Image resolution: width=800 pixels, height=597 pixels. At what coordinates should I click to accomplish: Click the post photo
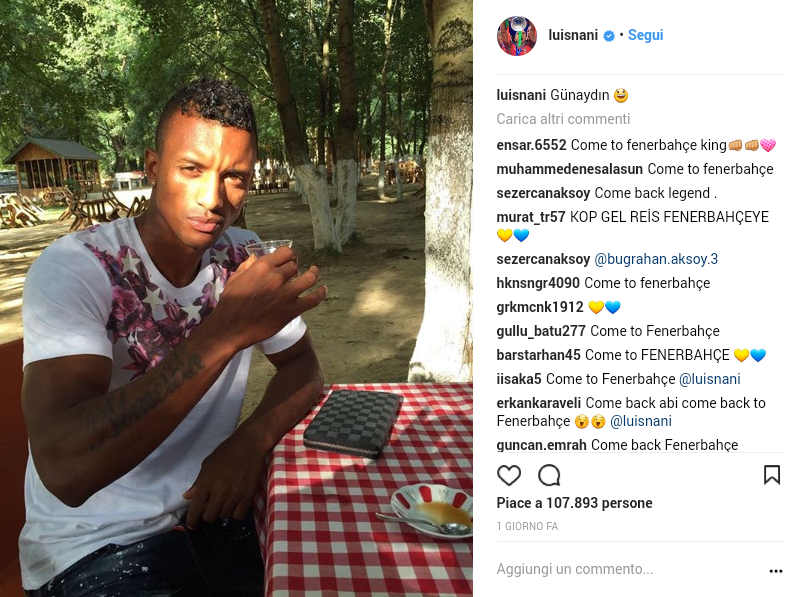click(236, 298)
